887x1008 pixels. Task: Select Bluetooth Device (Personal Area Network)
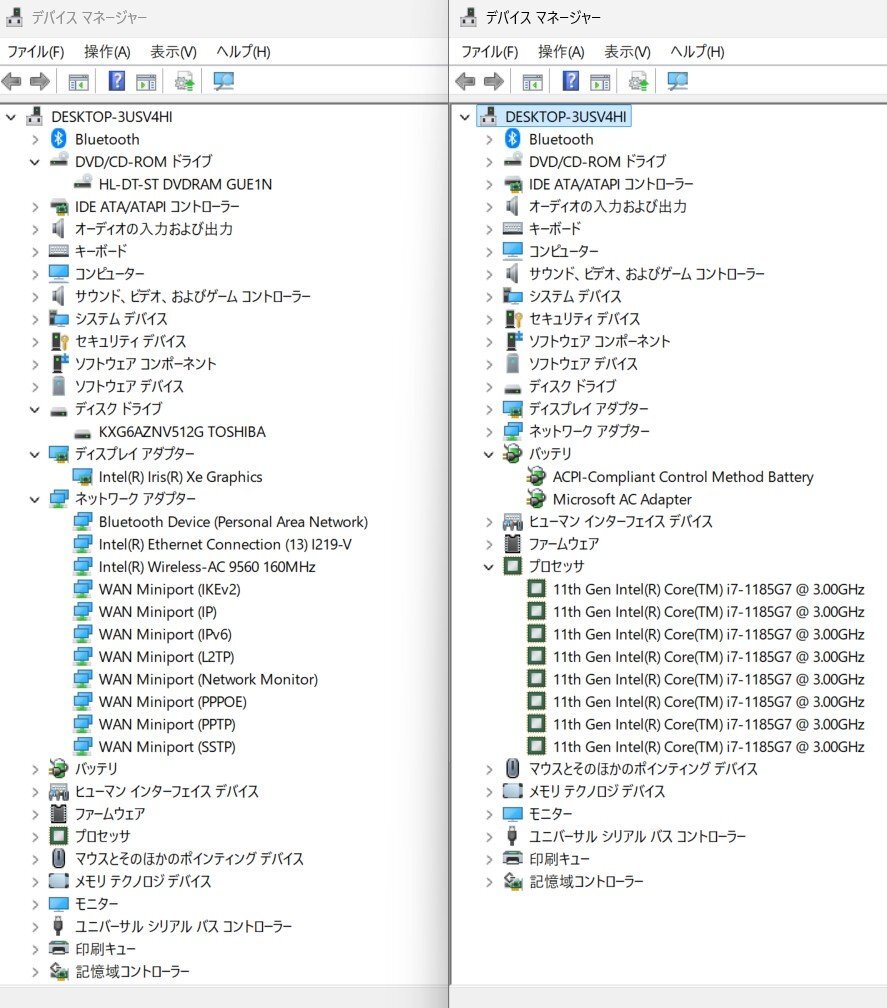coord(233,522)
